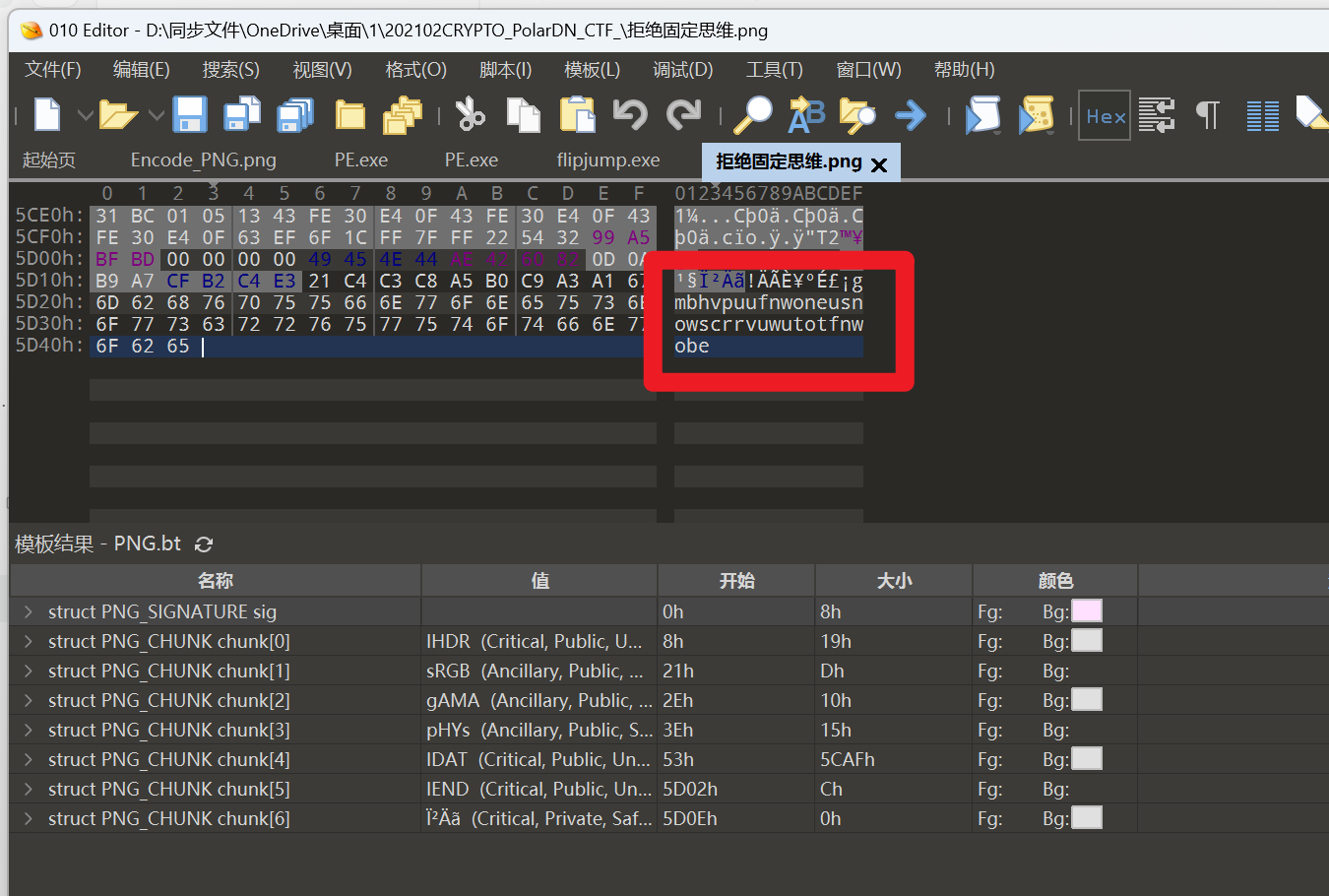Click the Paste clipboard icon
Image resolution: width=1329 pixels, height=896 pixels.
point(577,115)
